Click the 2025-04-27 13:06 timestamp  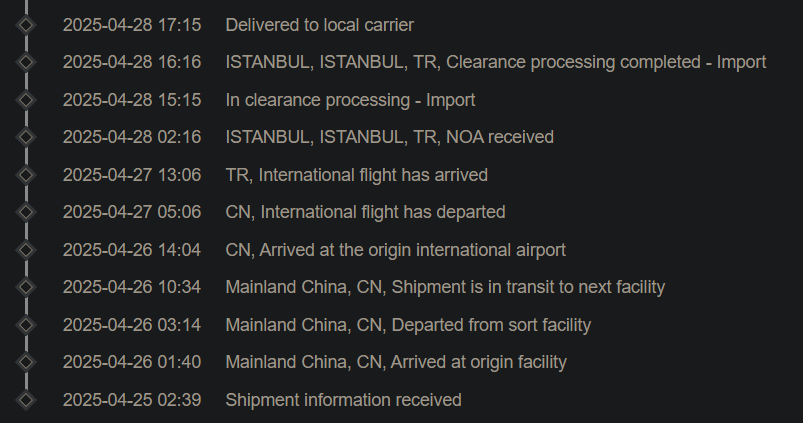click(x=131, y=175)
